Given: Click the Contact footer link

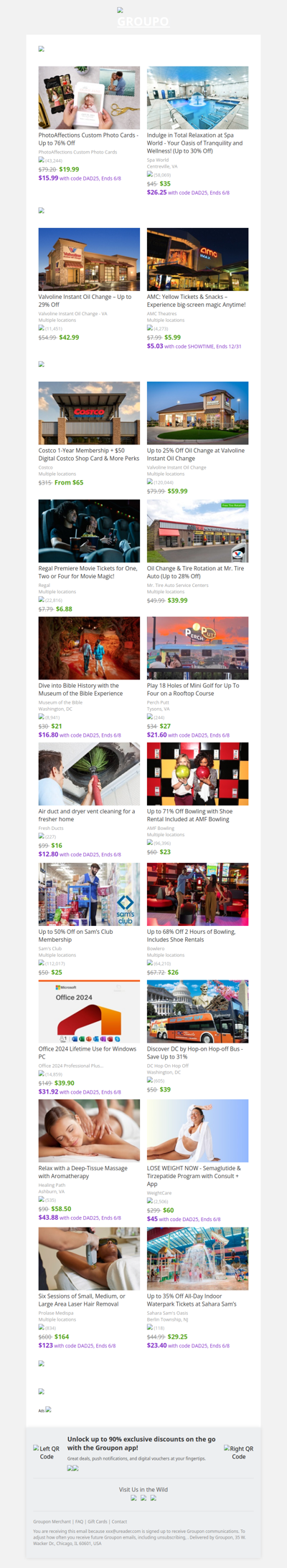Looking at the screenshot, I should click(119, 1521).
